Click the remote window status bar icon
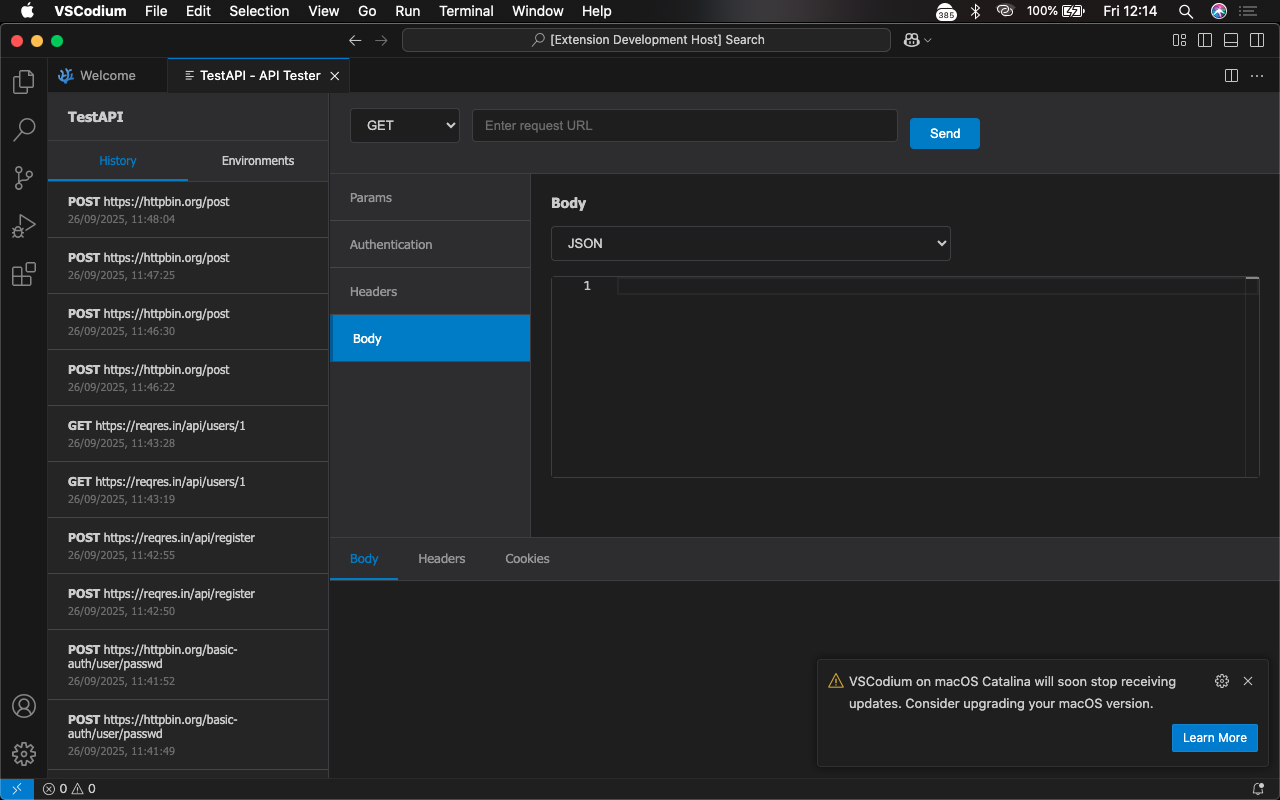The width and height of the screenshot is (1280, 800). click(17, 789)
